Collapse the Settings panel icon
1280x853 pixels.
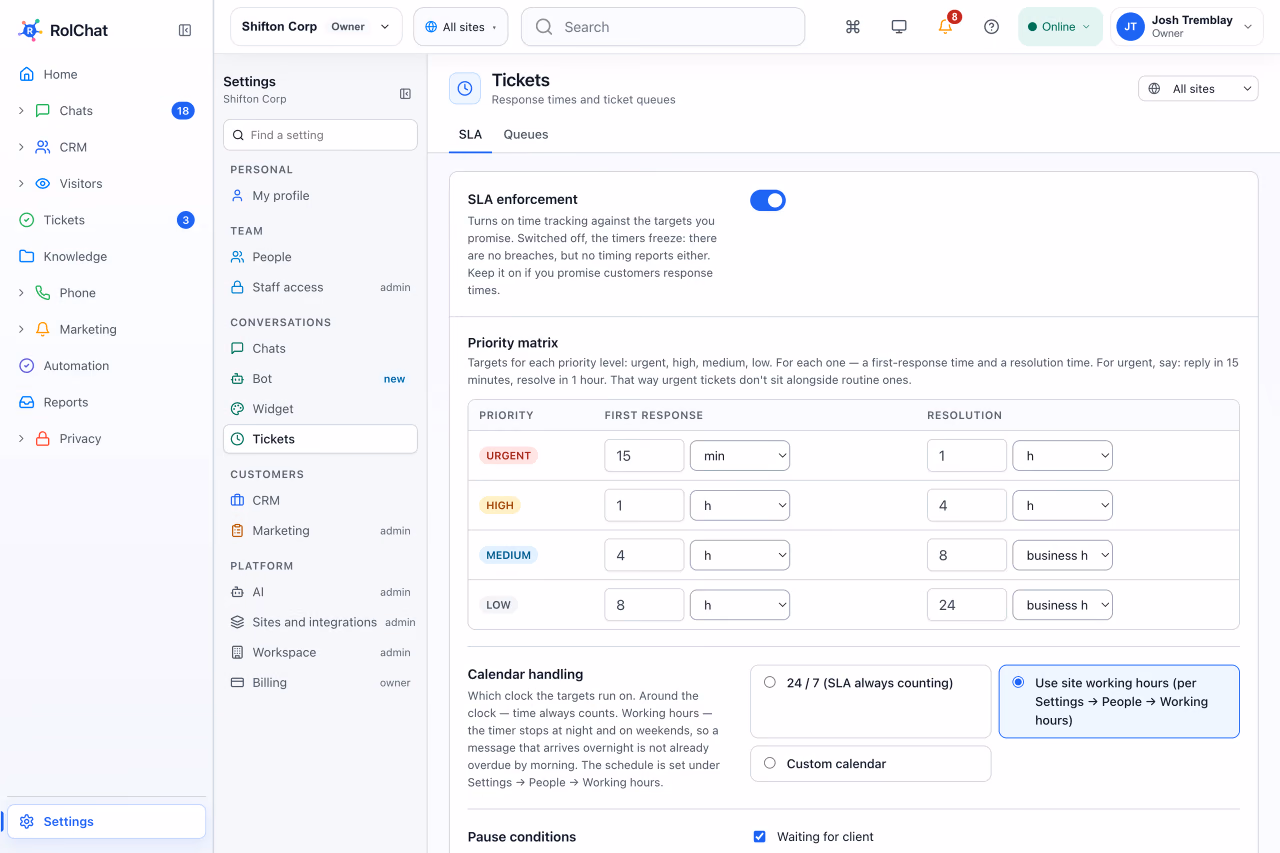(405, 94)
